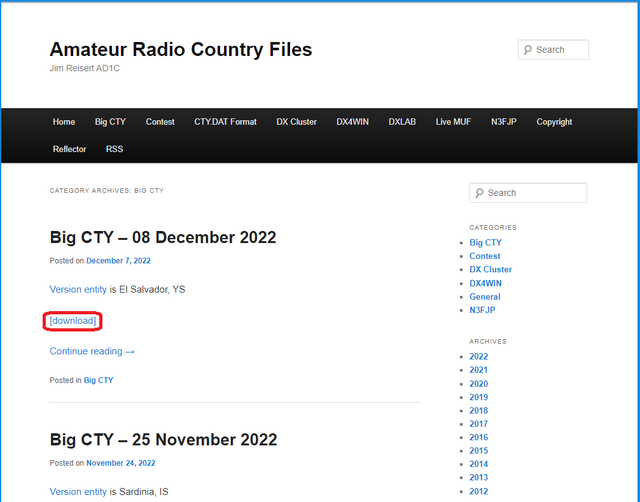Screen dimensions: 640x502
Task: Select N3FJP under Categories
Action: 482,310
